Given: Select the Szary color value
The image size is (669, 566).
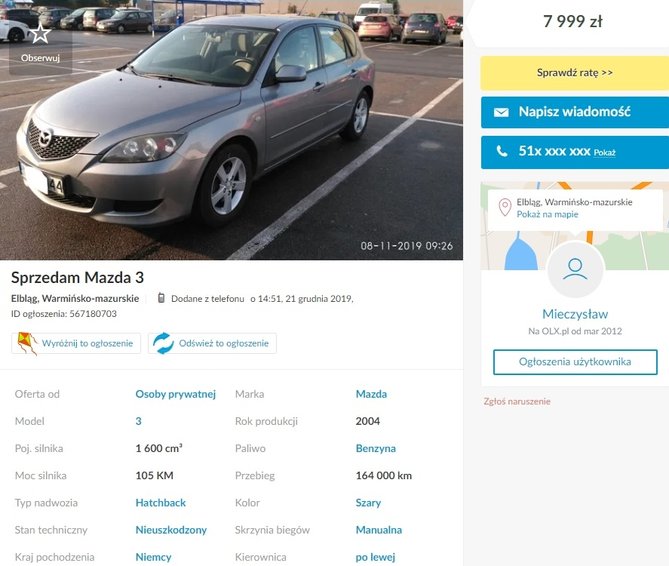Looking at the screenshot, I should tap(368, 503).
